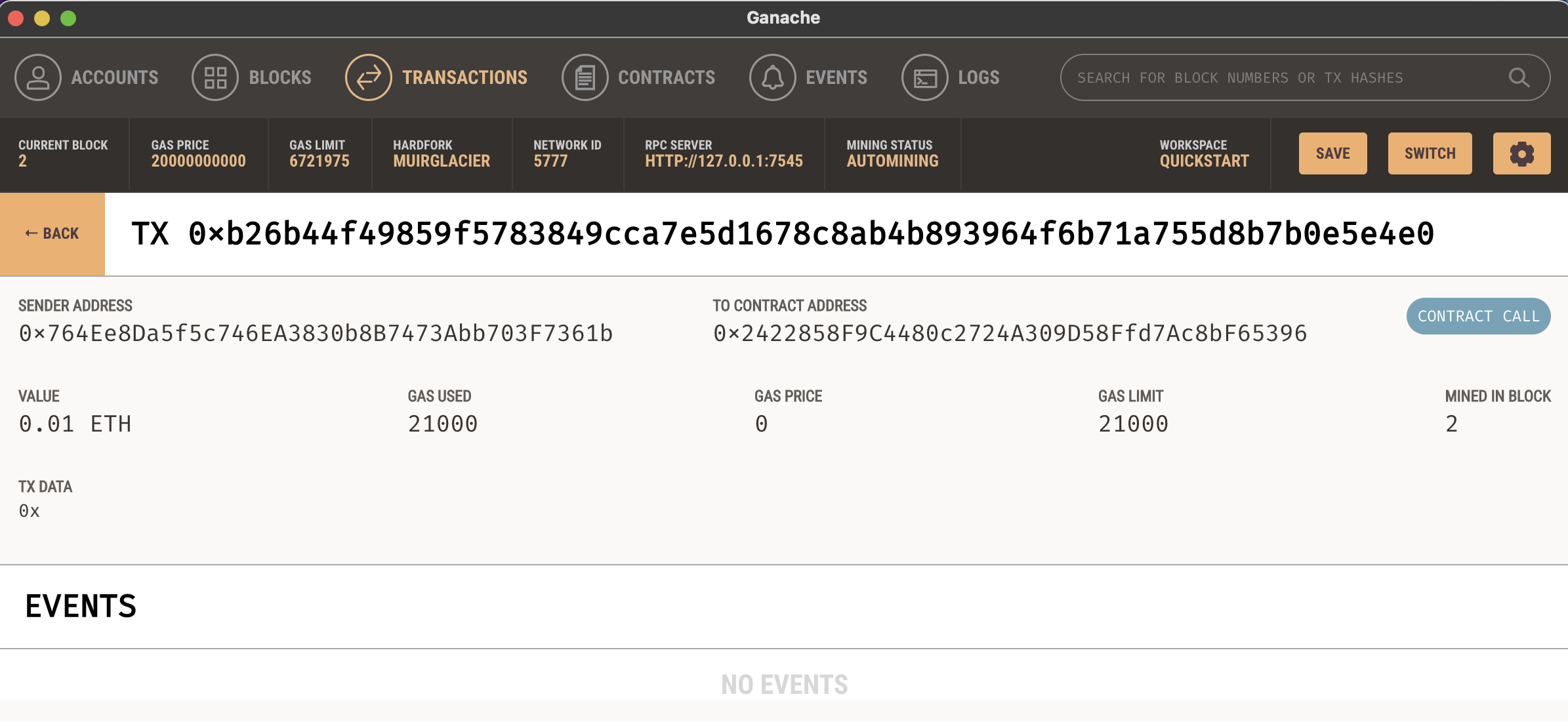
Task: Switch to a different workspace
Action: [1430, 153]
